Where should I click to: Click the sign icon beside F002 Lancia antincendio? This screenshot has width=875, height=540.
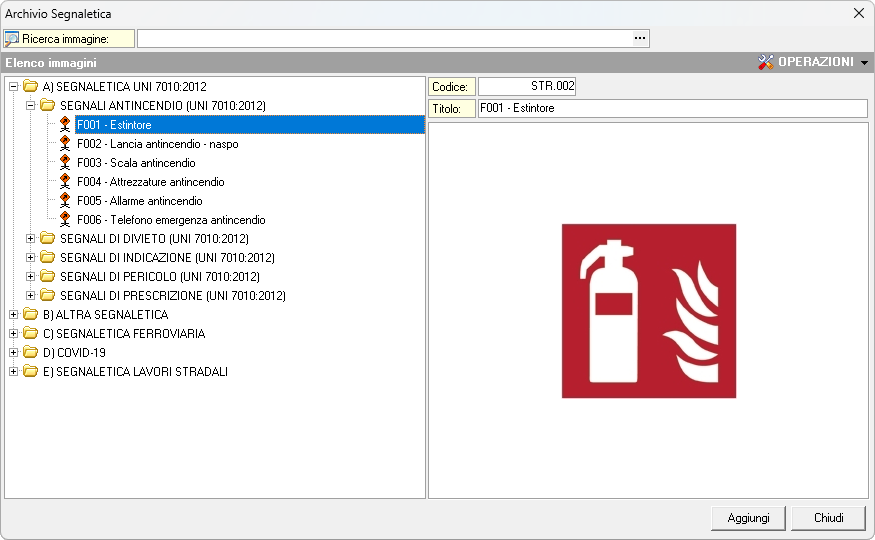tap(65, 144)
